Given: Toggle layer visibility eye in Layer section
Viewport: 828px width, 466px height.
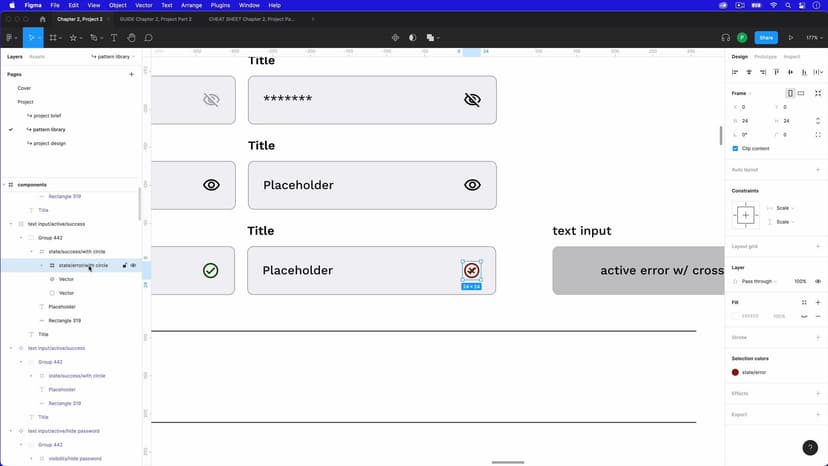Looking at the screenshot, I should (817, 282).
